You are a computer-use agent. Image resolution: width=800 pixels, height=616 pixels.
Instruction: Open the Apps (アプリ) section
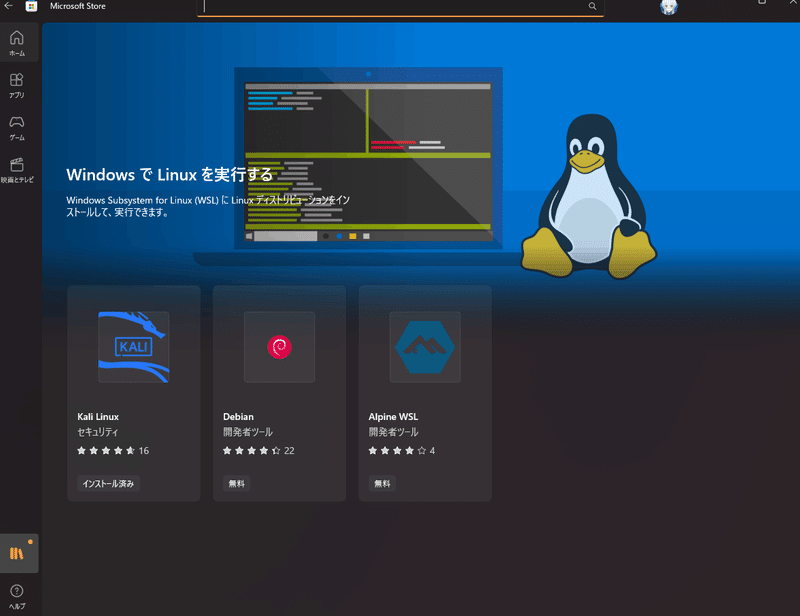click(x=19, y=85)
